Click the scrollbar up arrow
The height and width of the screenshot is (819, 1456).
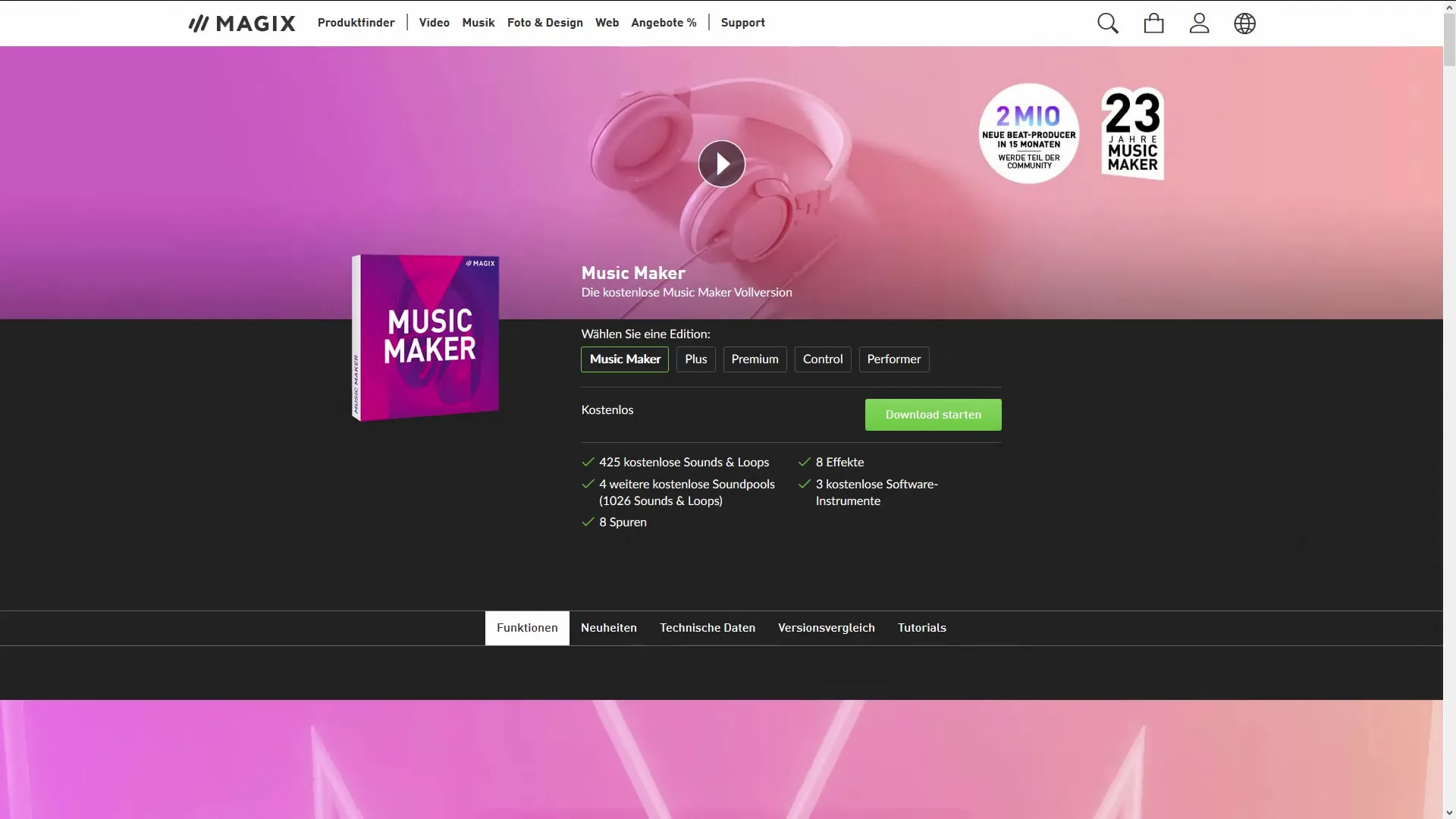[1449, 6]
